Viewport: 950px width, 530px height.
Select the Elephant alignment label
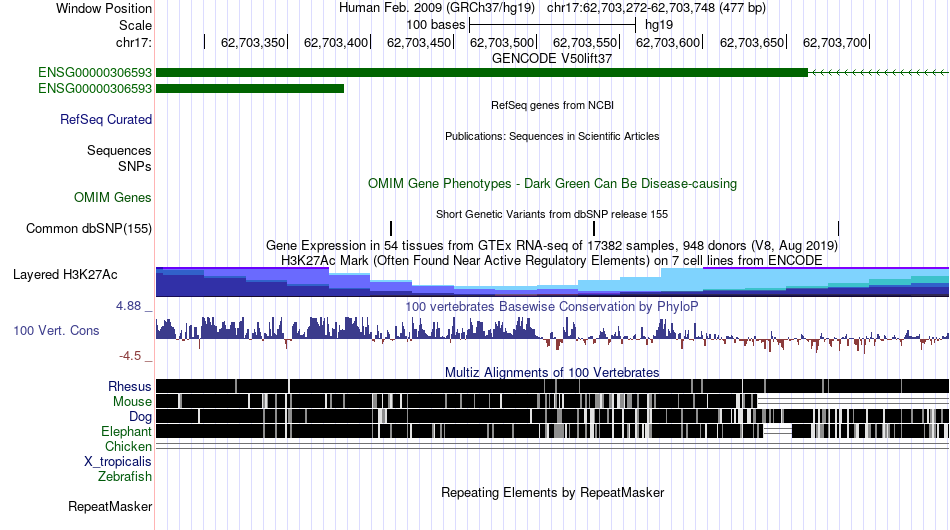(x=126, y=431)
